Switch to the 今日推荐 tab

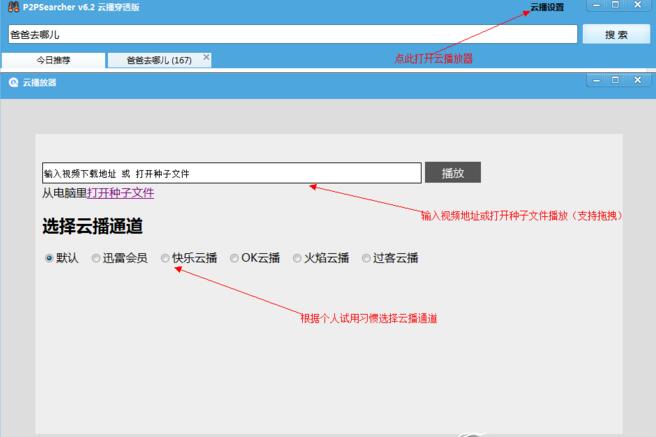pos(54,60)
